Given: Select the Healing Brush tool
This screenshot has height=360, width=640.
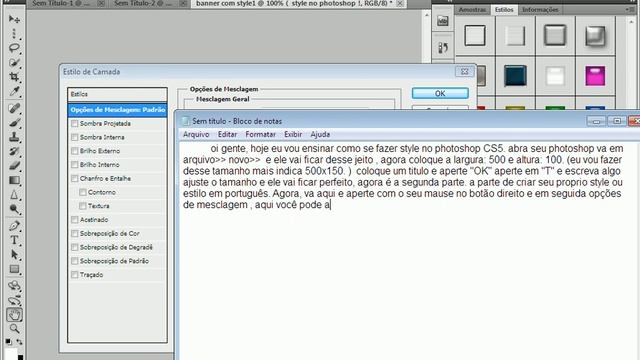Looking at the screenshot, I should click(14, 108).
